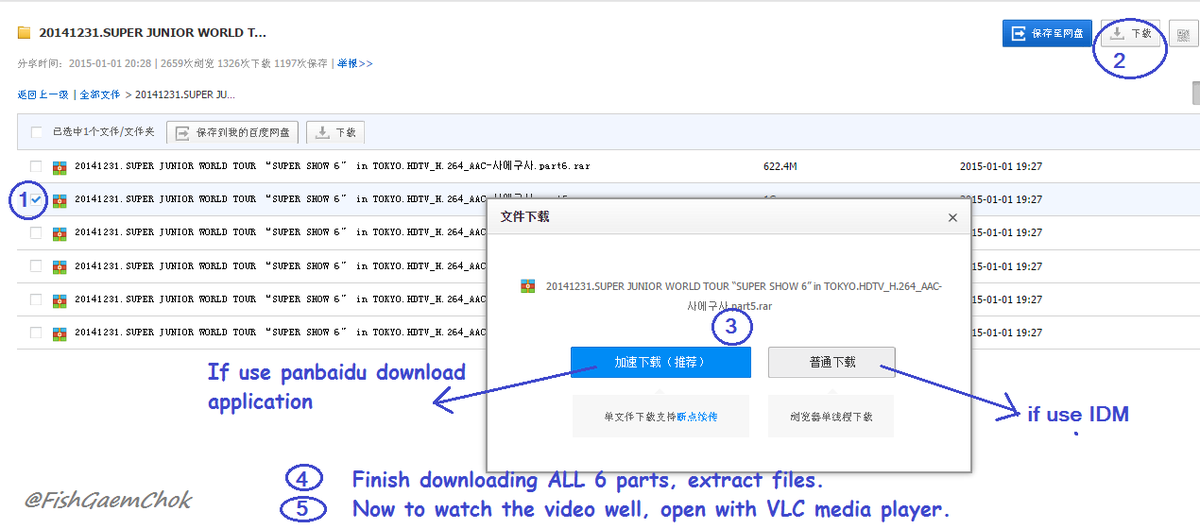
Task: Click the part5.rar file name in the dialog
Action: point(743,296)
